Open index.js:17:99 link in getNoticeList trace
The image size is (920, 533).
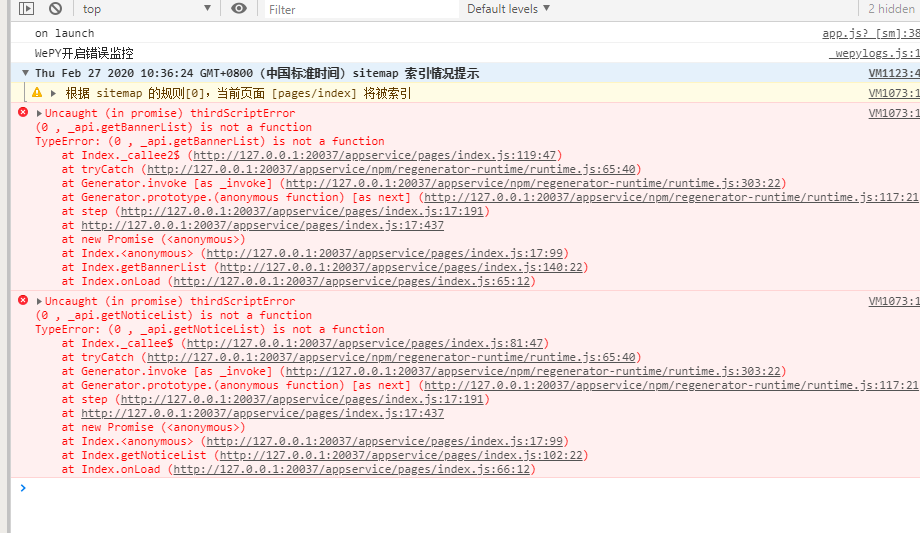[x=384, y=441]
